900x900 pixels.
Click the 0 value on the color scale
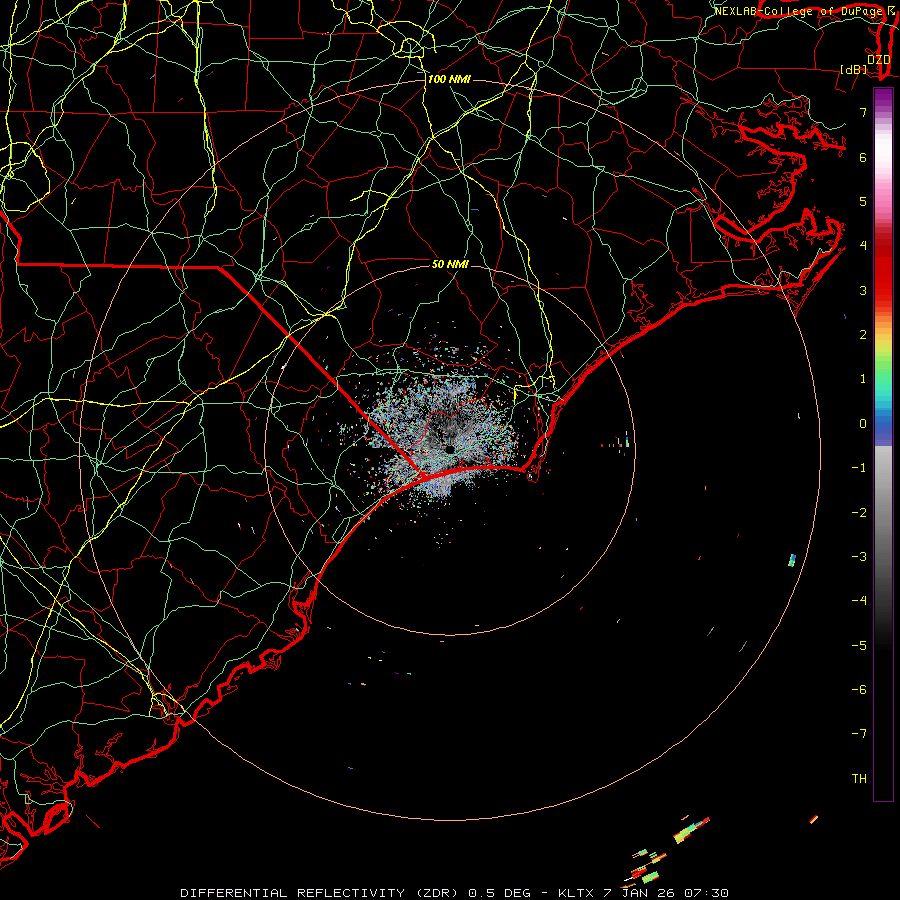[863, 424]
